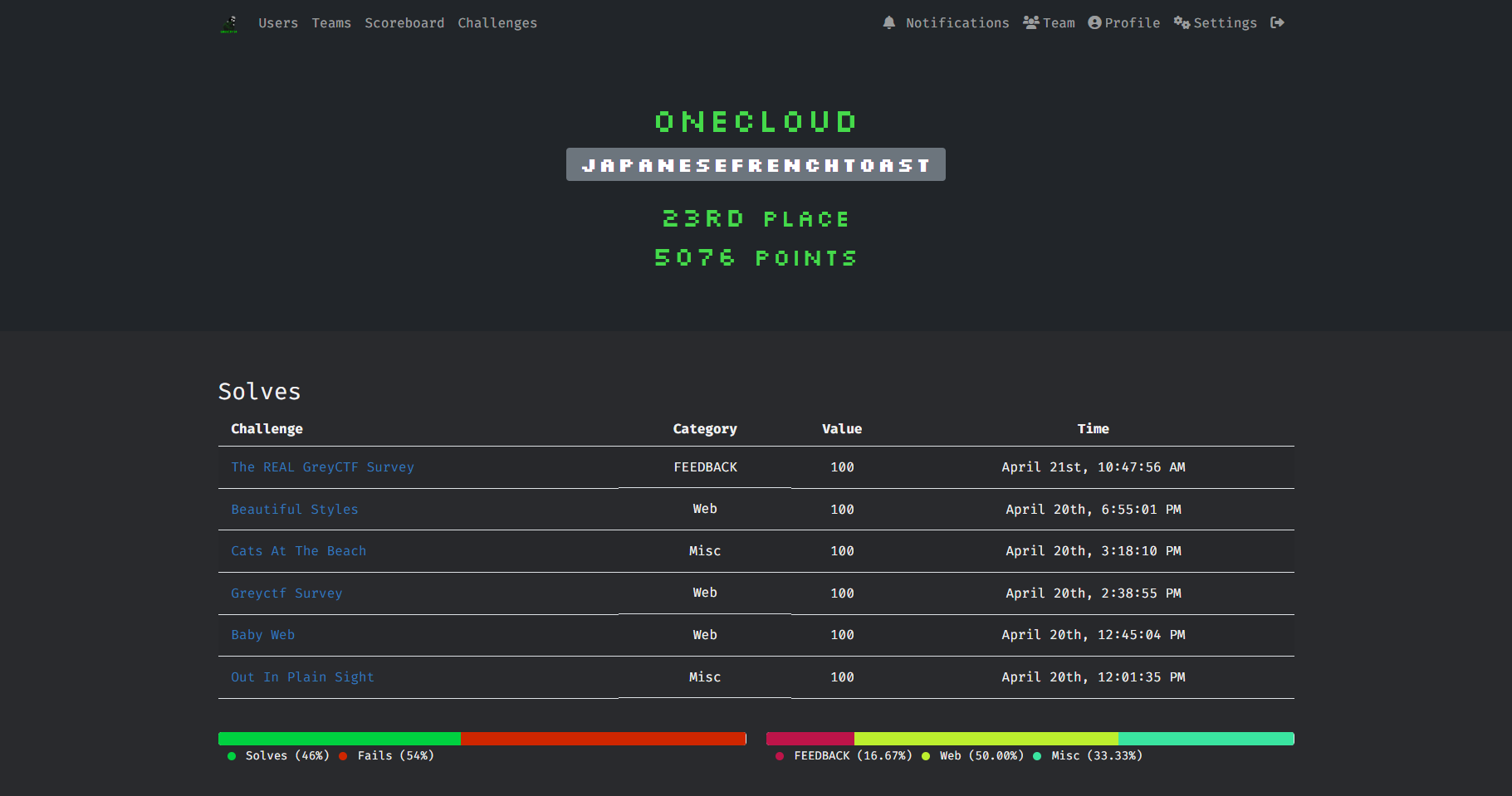Click the Misc category in Cats At The Beach row
1512x796 pixels.
705,551
